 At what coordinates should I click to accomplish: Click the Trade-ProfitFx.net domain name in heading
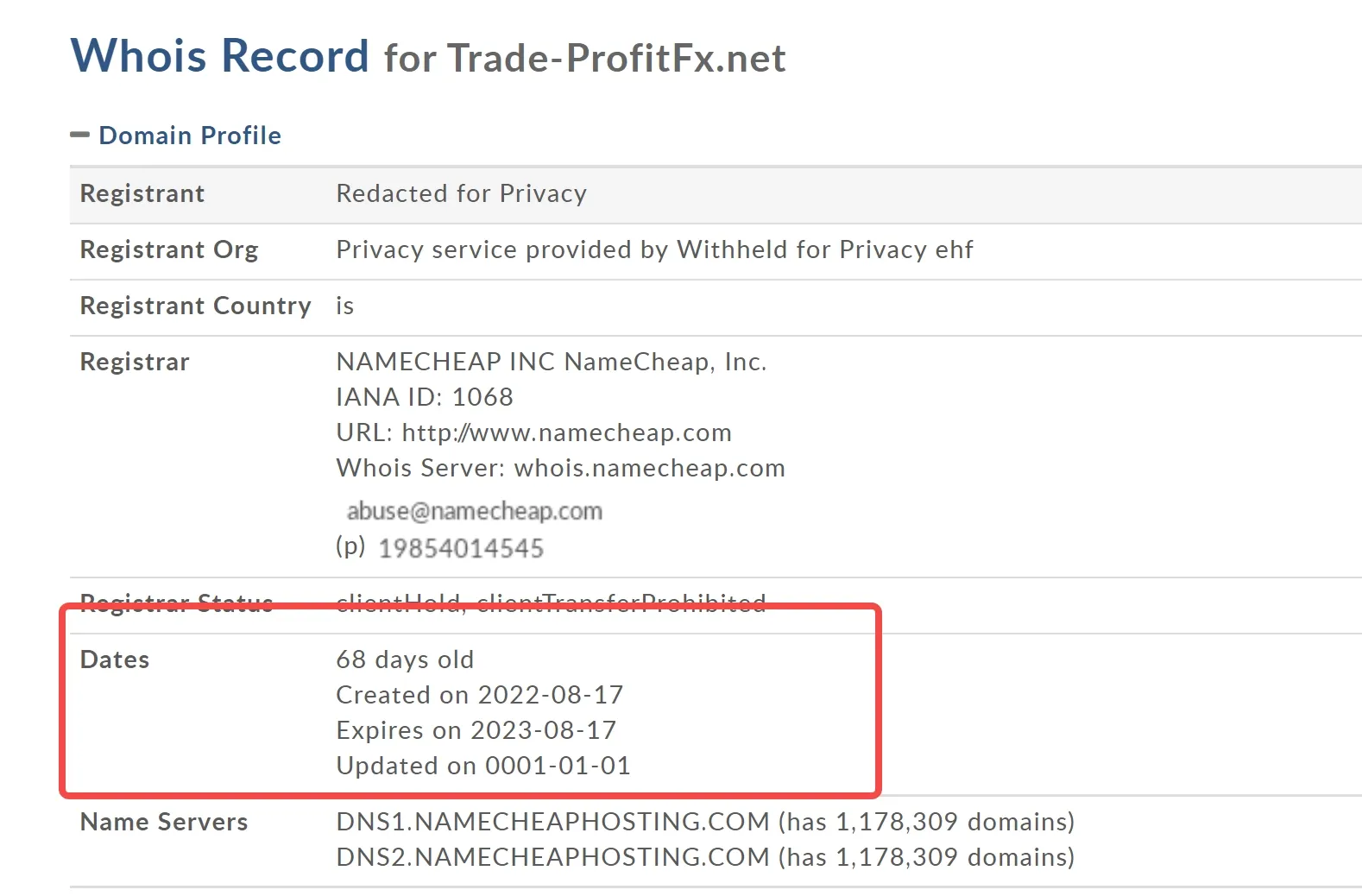tap(616, 59)
